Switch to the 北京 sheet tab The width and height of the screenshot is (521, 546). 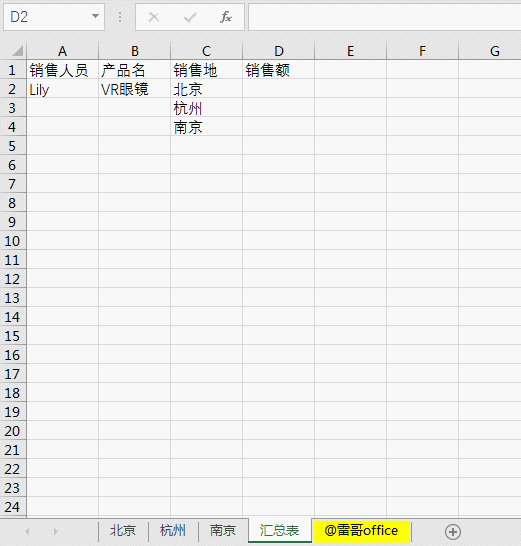click(x=123, y=531)
